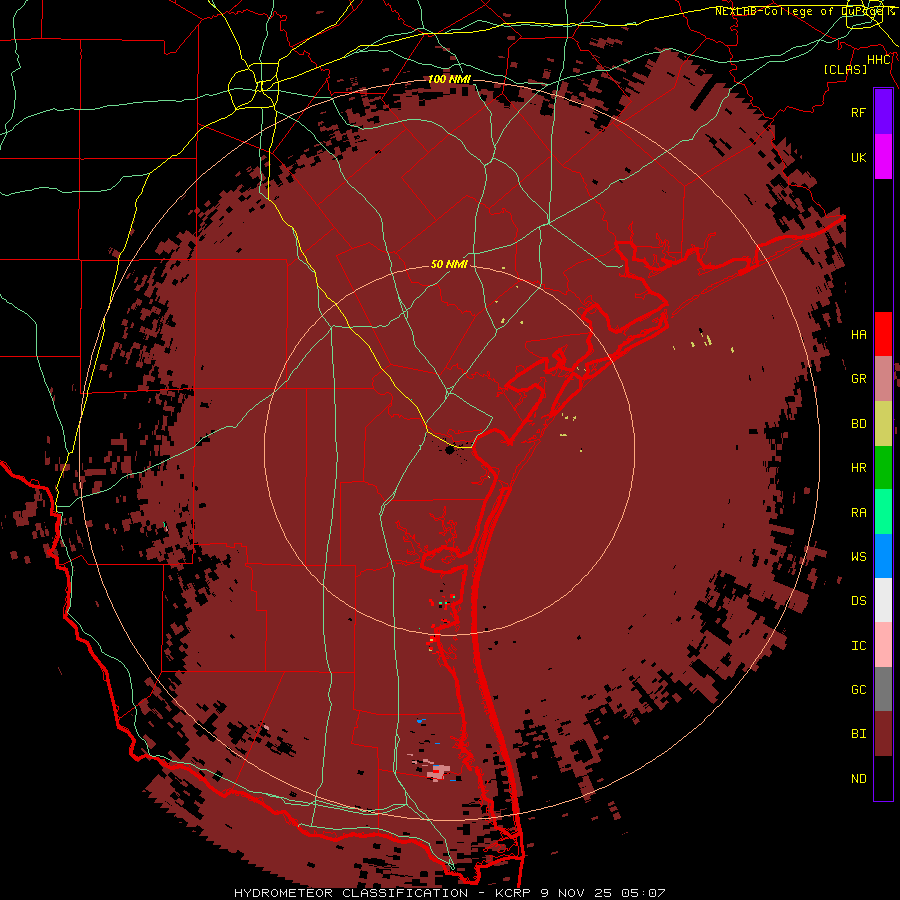This screenshot has height=900, width=900.
Task: Select the GR legend color block
Action: tap(883, 378)
